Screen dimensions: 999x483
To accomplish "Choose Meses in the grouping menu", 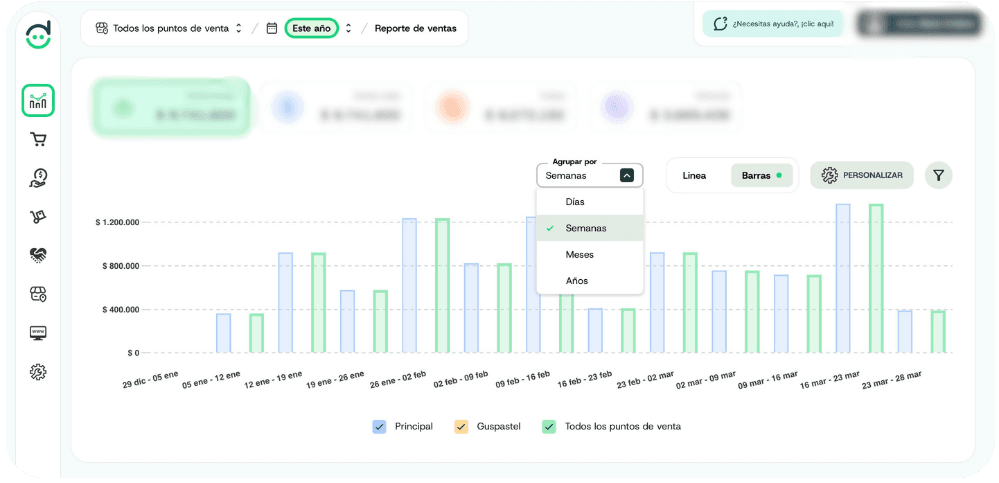I will point(579,254).
